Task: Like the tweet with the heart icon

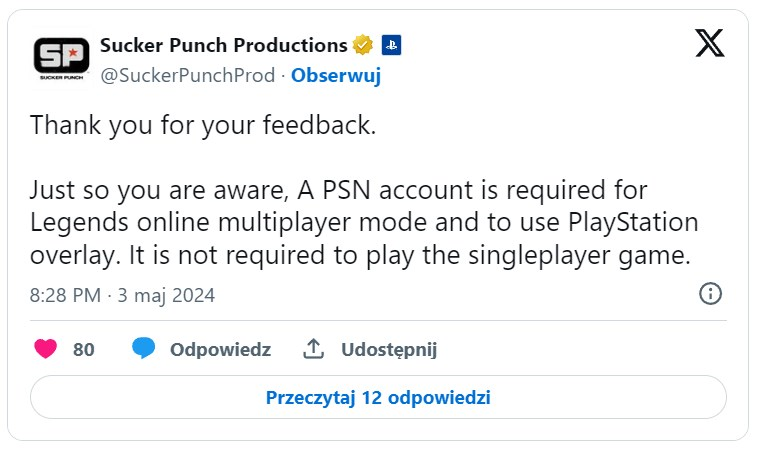Action: (x=46, y=349)
